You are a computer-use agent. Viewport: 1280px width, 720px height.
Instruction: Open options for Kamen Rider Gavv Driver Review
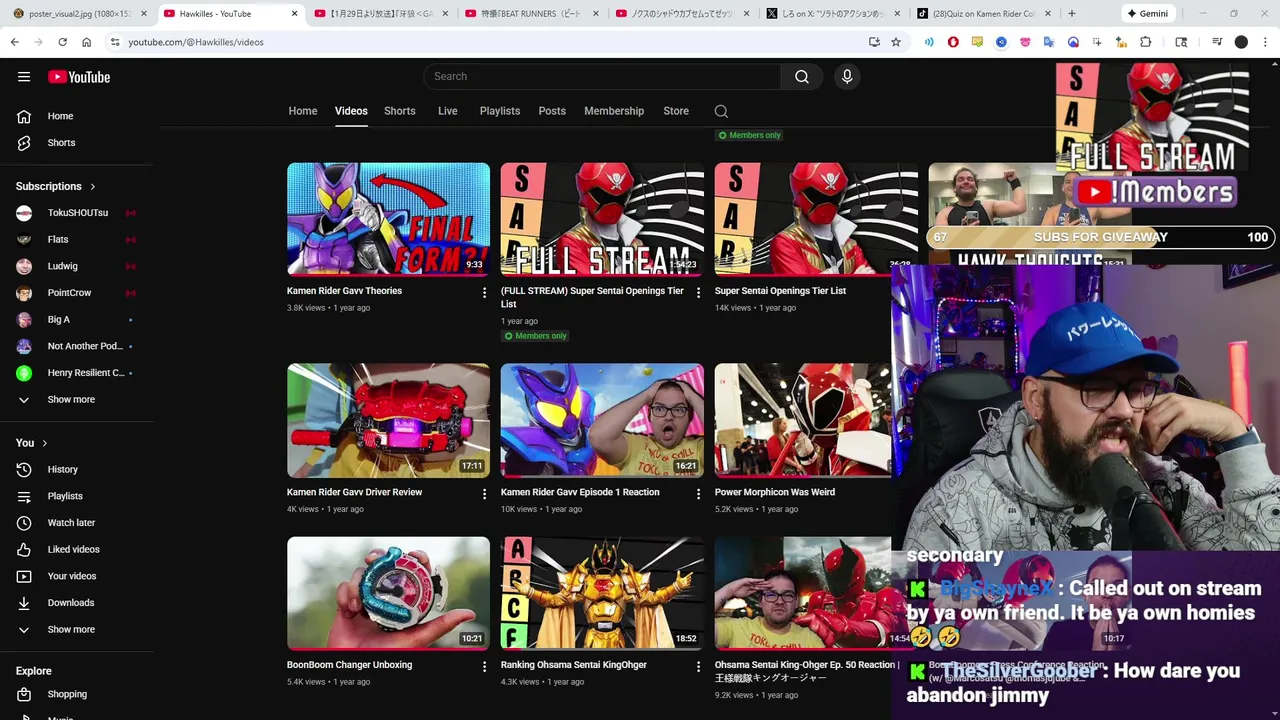(x=484, y=494)
